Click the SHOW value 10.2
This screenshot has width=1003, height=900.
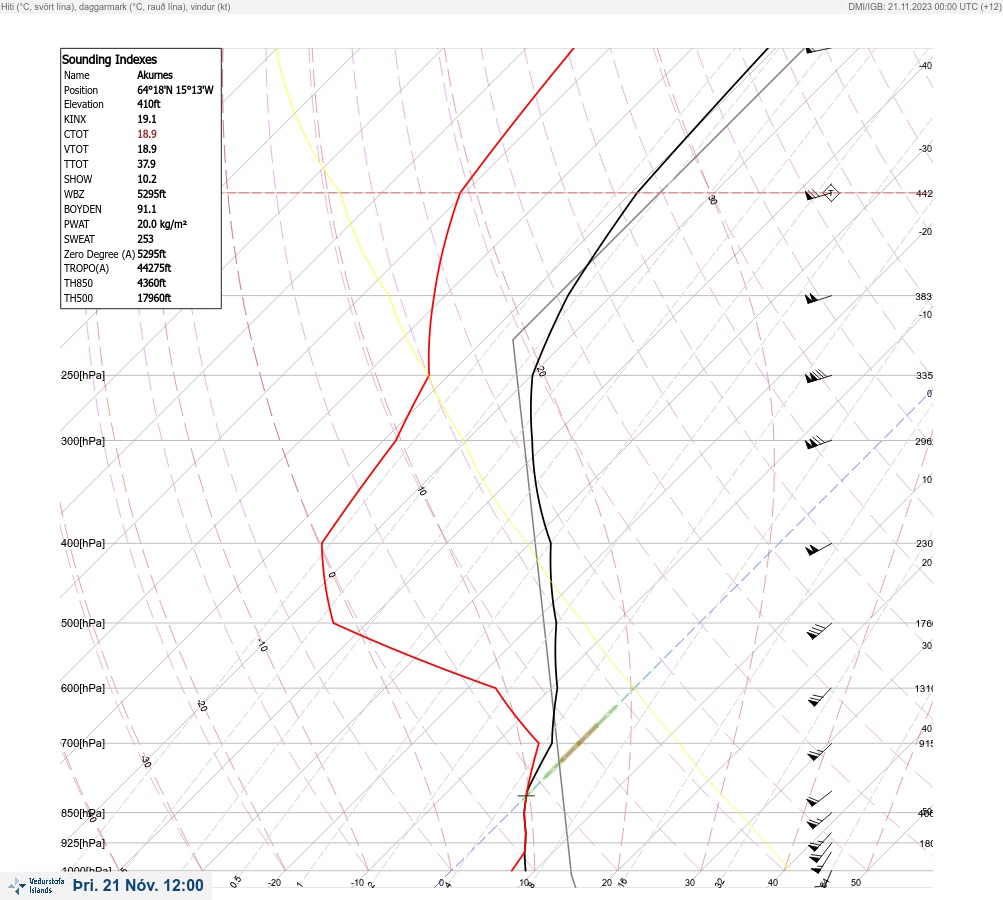146,179
